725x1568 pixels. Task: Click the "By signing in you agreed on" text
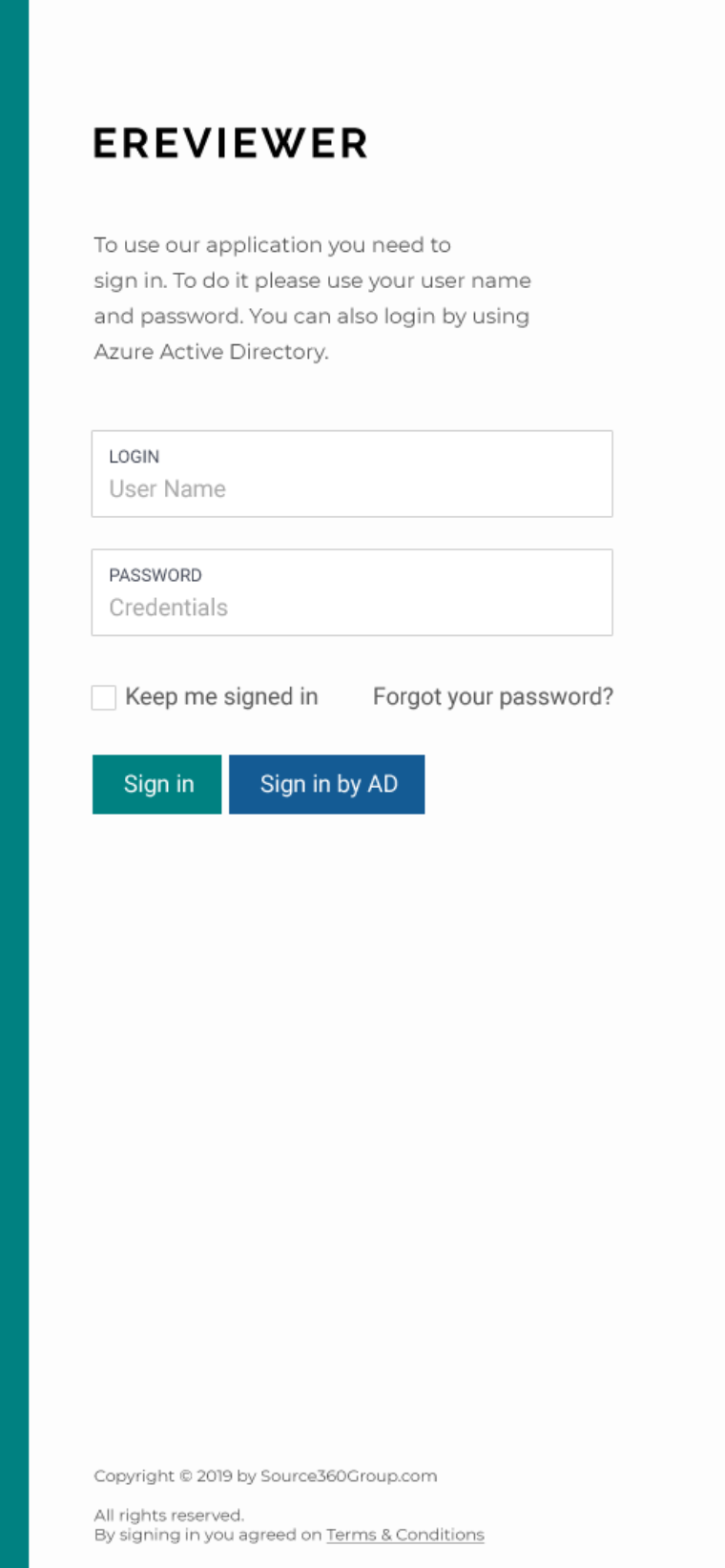pyautogui.click(x=207, y=1535)
